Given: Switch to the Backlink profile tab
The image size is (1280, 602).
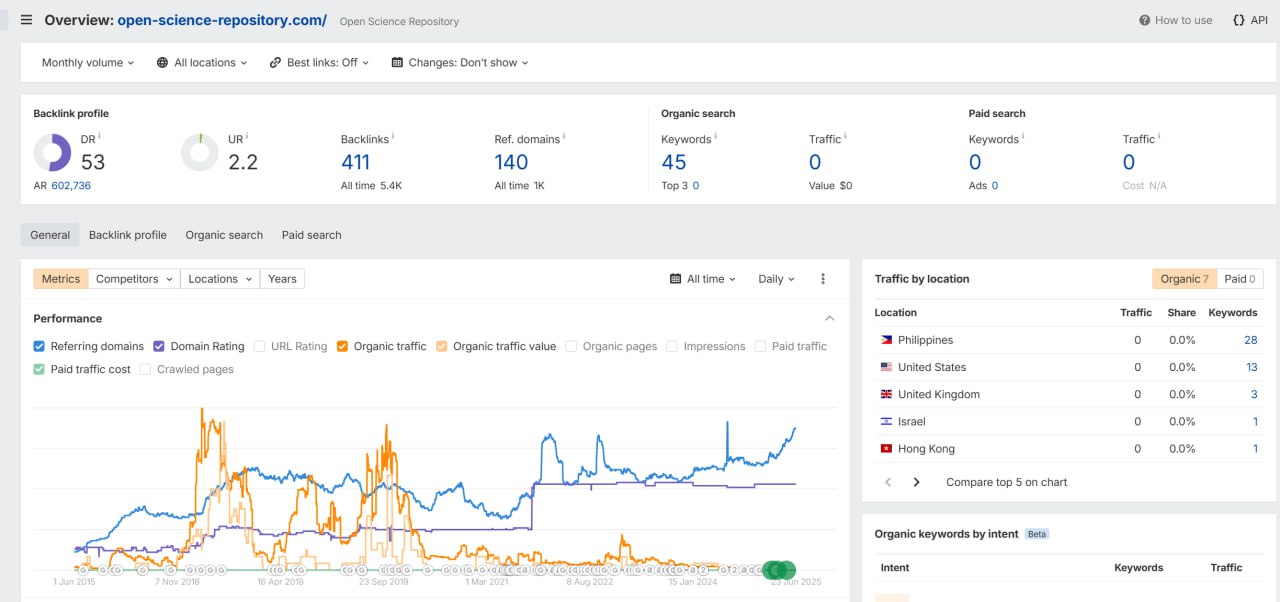Looking at the screenshot, I should click(x=128, y=235).
